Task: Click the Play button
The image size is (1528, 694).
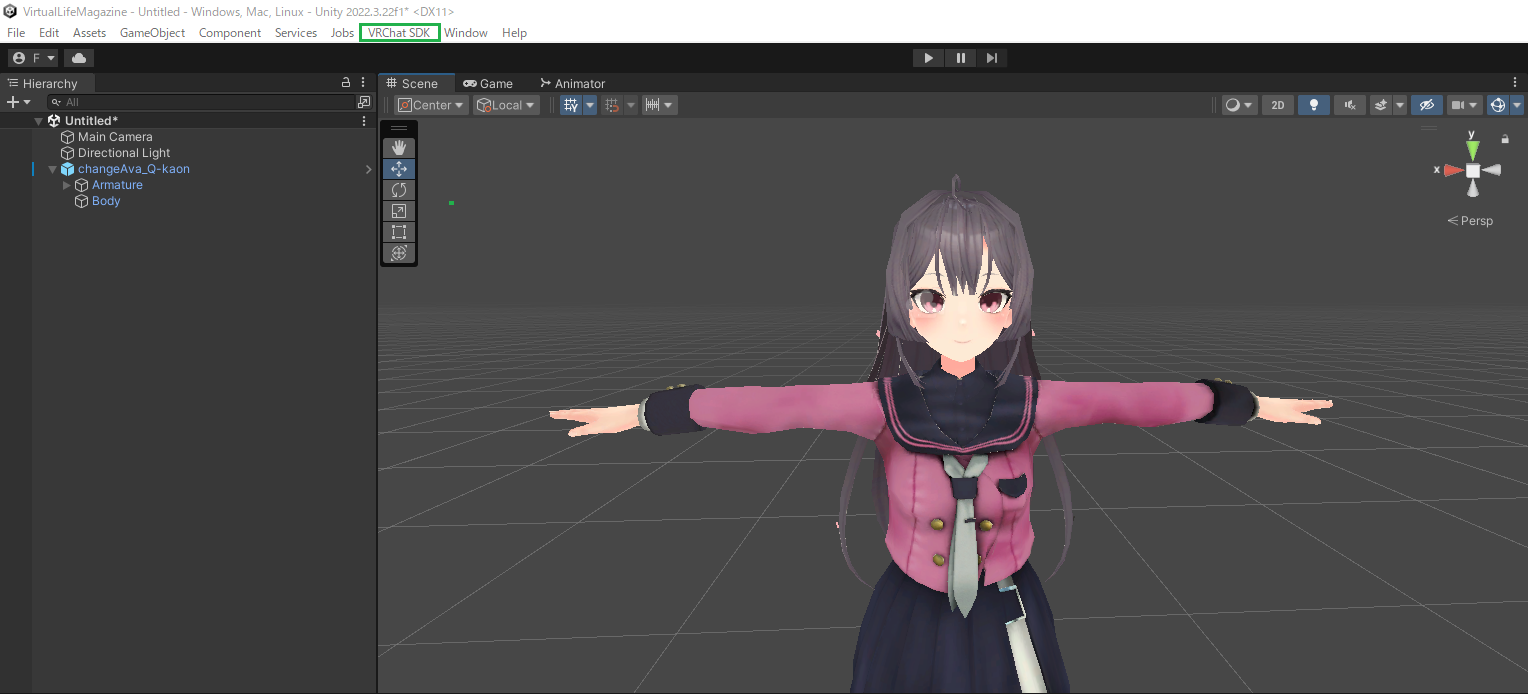Action: 929,58
